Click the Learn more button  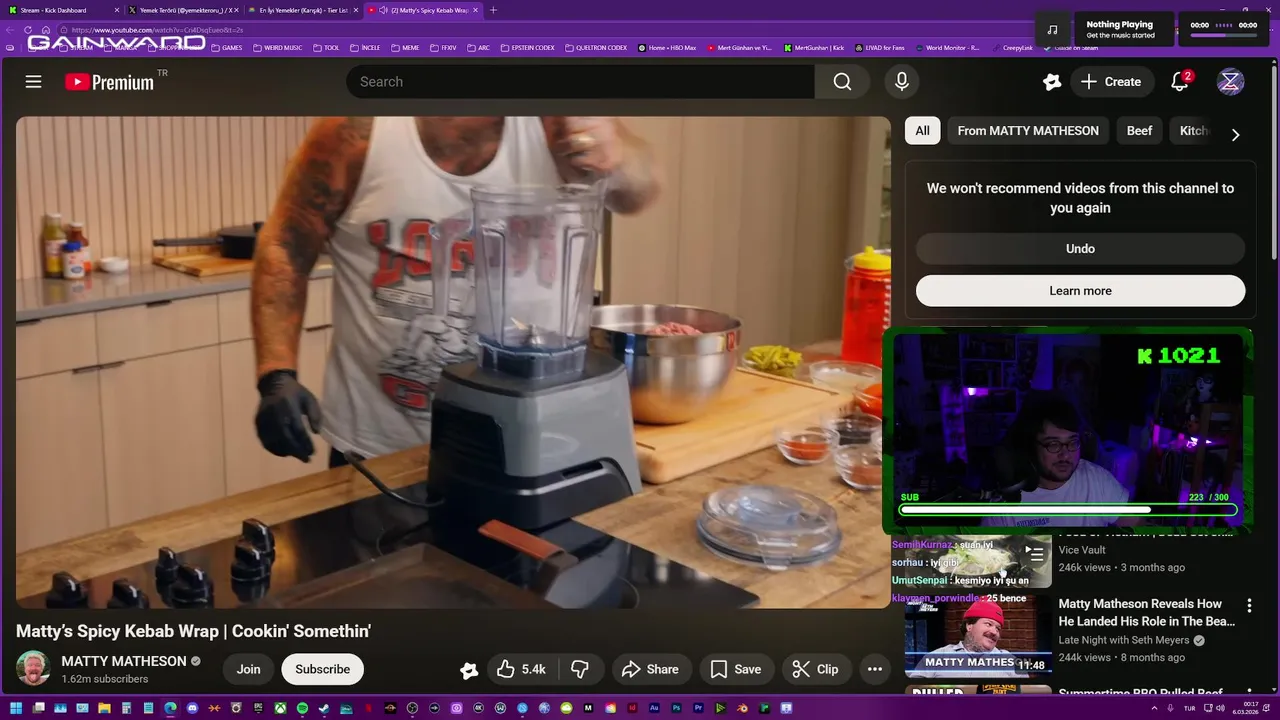1080,291
